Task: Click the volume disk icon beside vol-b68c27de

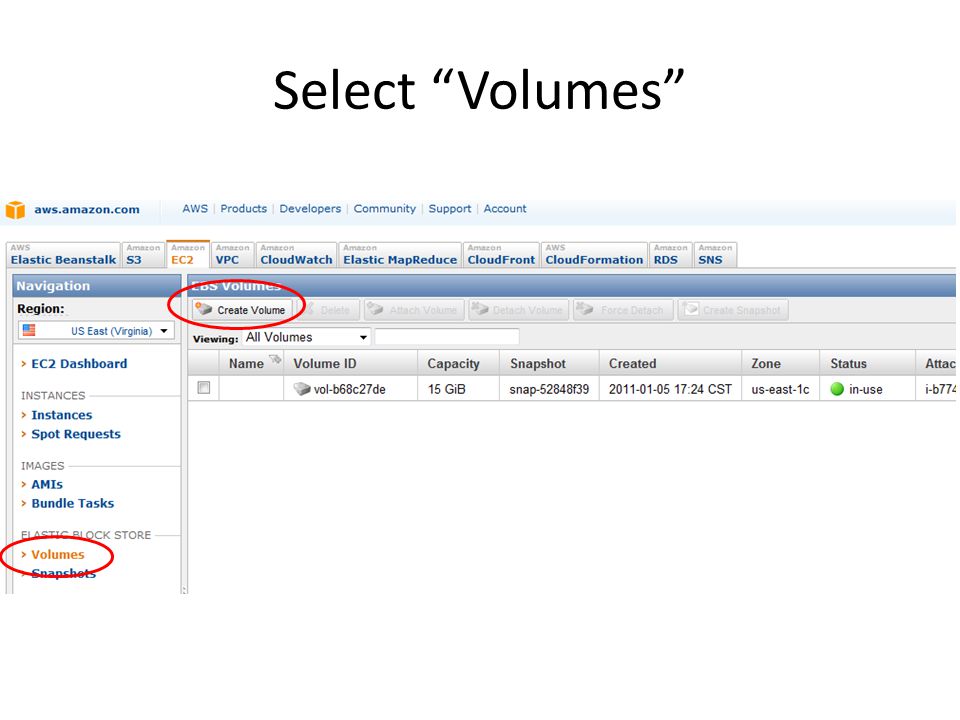Action: point(302,389)
